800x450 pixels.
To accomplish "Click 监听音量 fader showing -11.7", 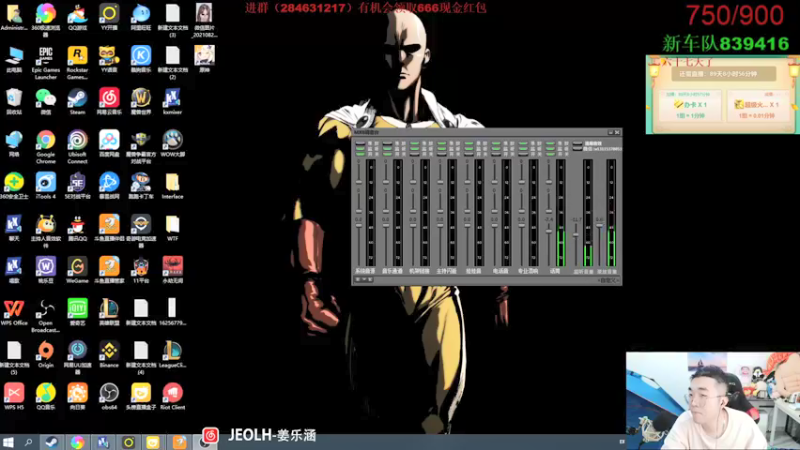I will click(576, 234).
